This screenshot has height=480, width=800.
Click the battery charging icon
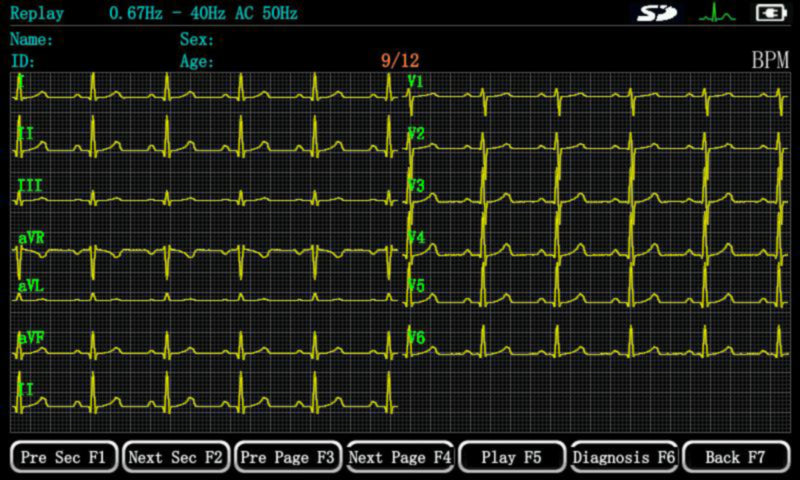tap(771, 13)
